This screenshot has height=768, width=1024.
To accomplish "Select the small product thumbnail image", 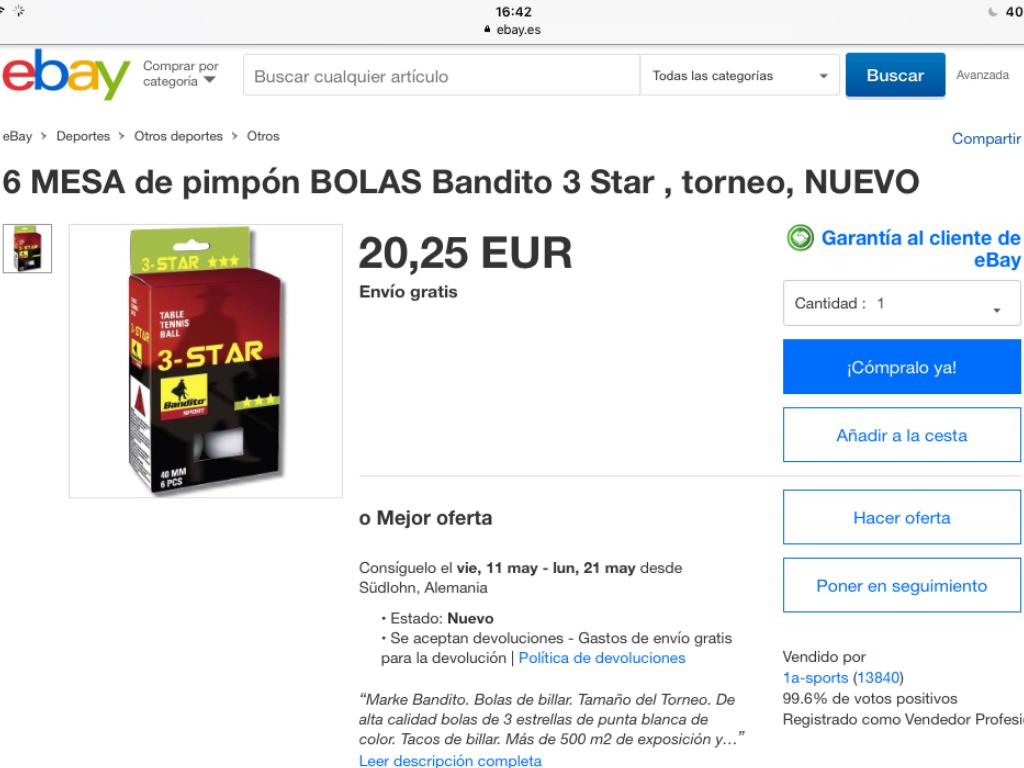I will pos(27,248).
